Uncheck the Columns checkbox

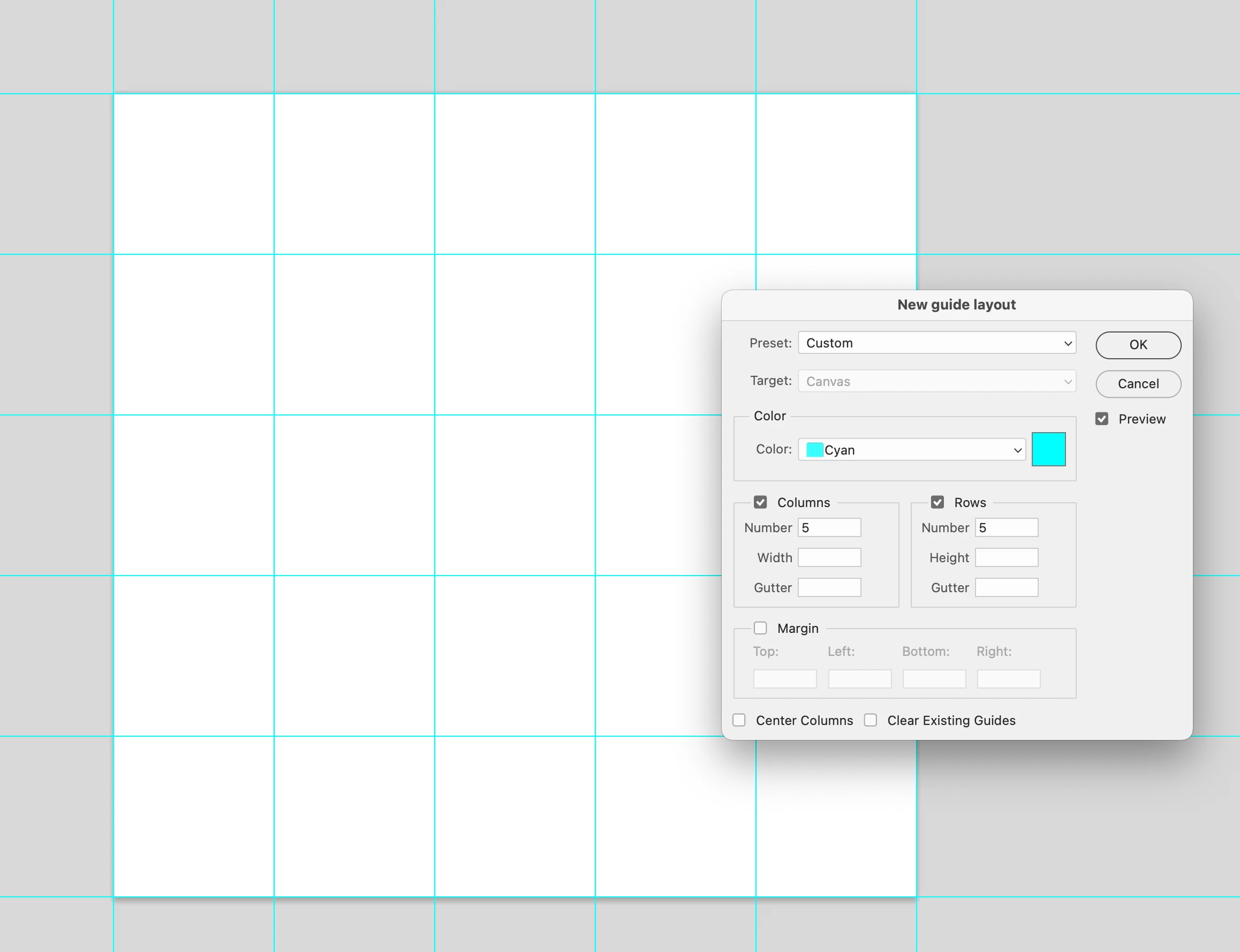click(x=761, y=503)
